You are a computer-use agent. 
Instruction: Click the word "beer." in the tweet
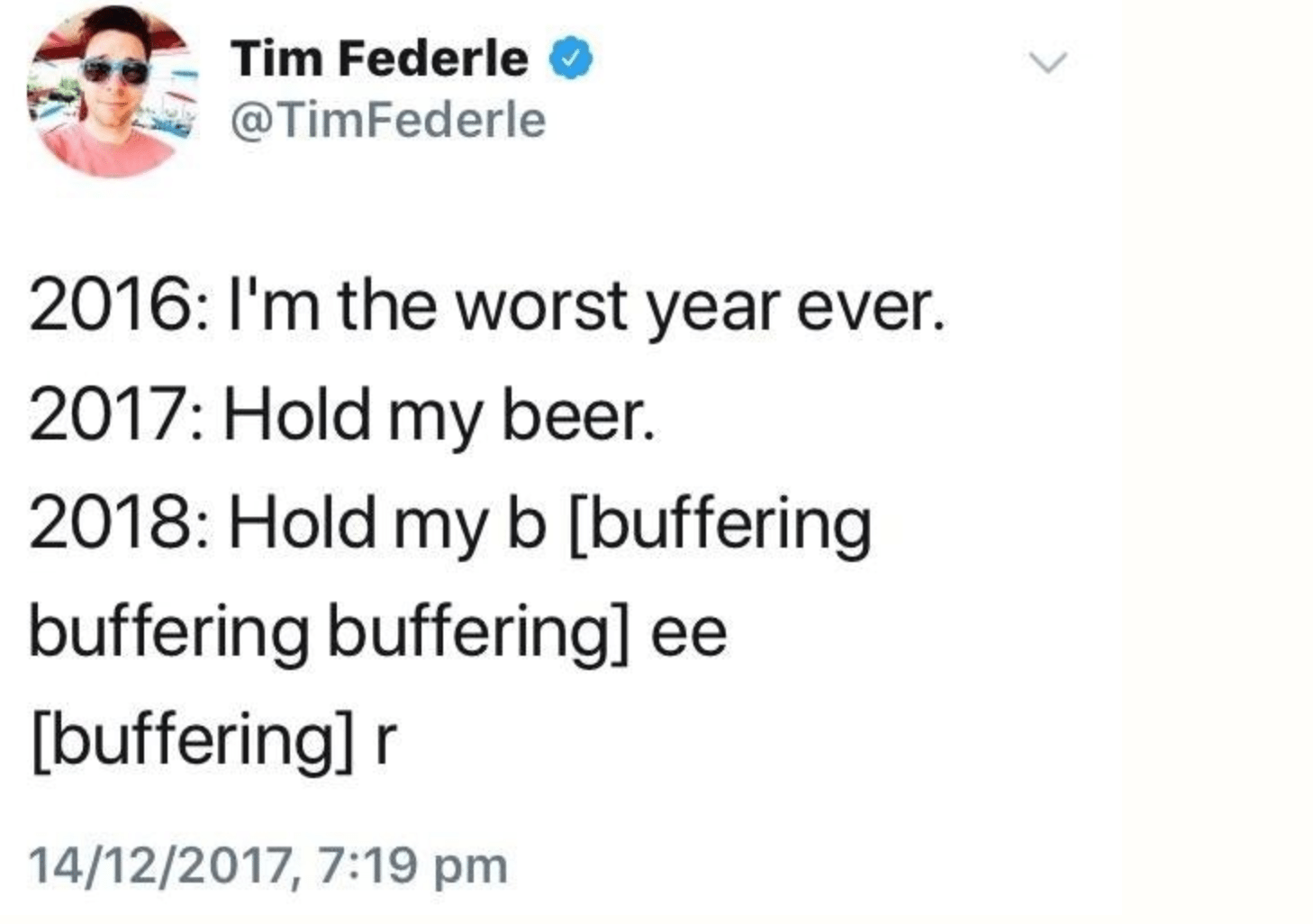[577, 416]
